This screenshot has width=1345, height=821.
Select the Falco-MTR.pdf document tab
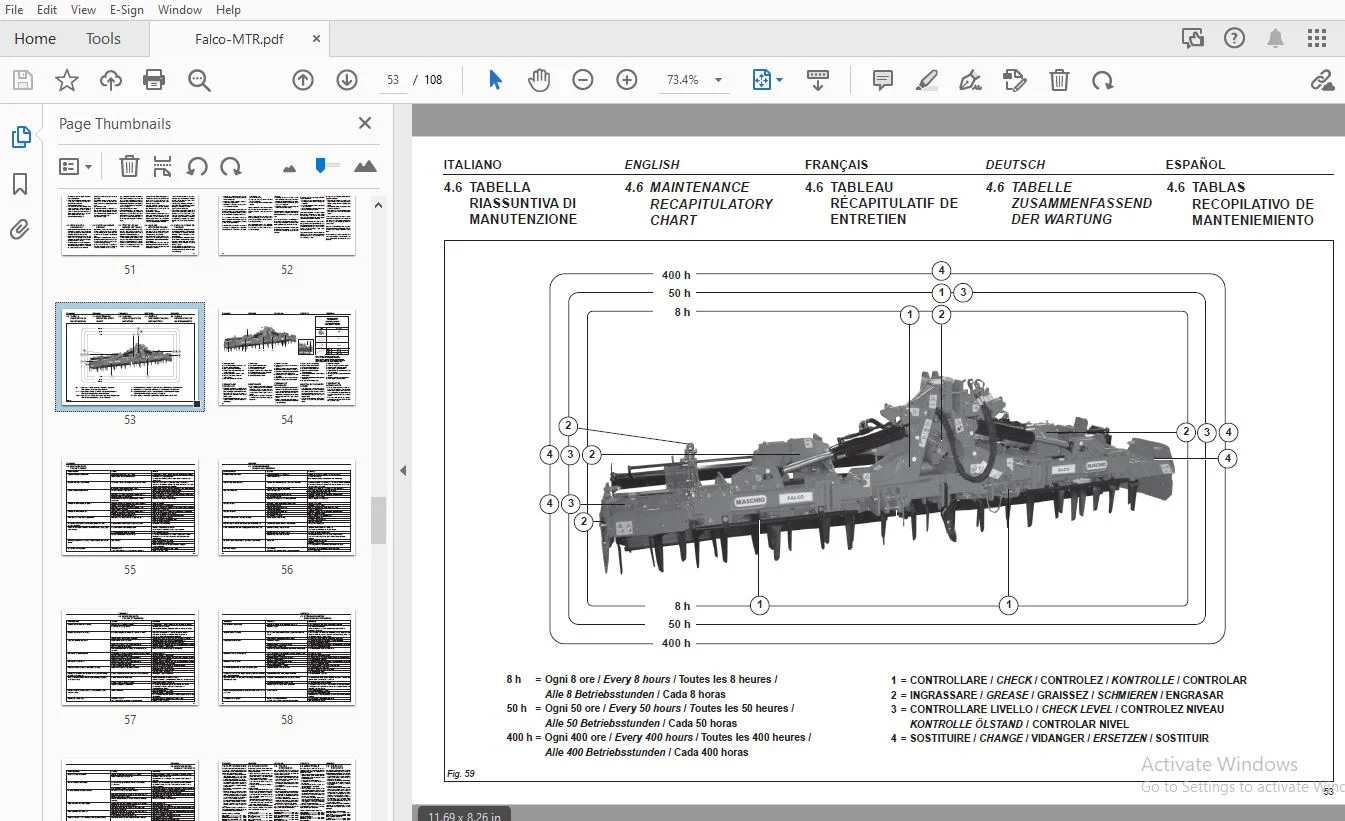(x=239, y=39)
